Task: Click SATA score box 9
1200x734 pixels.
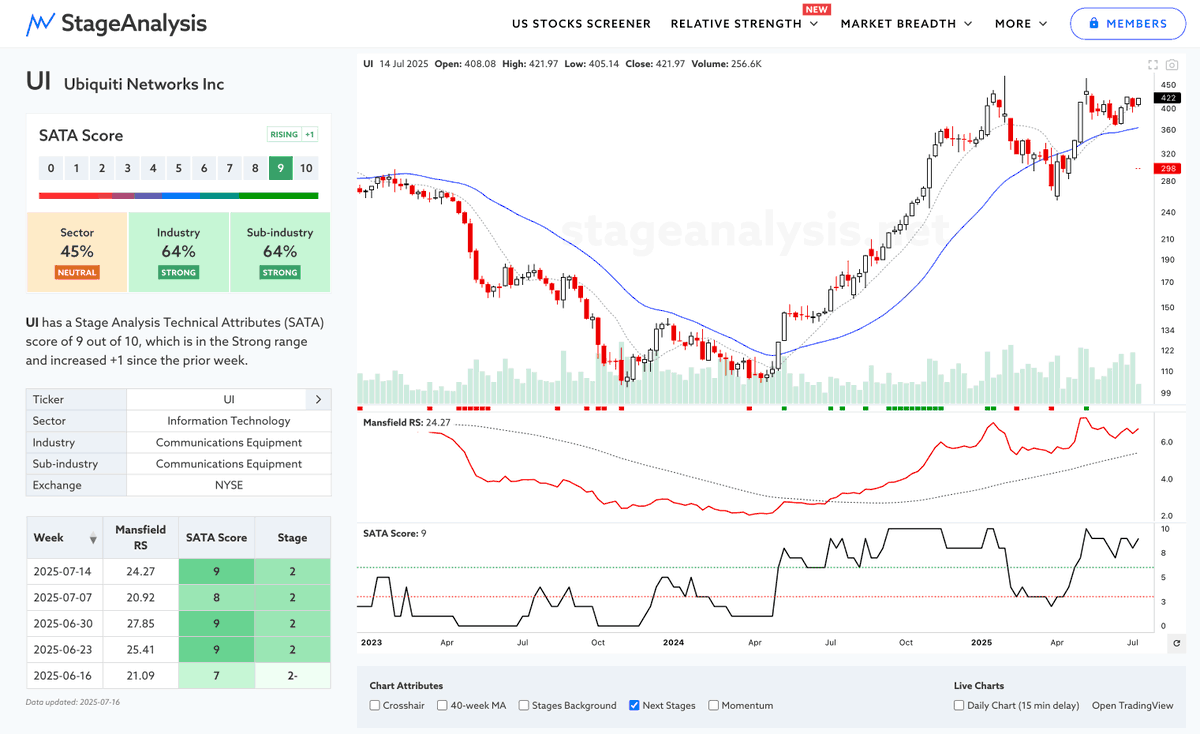Action: (281, 168)
